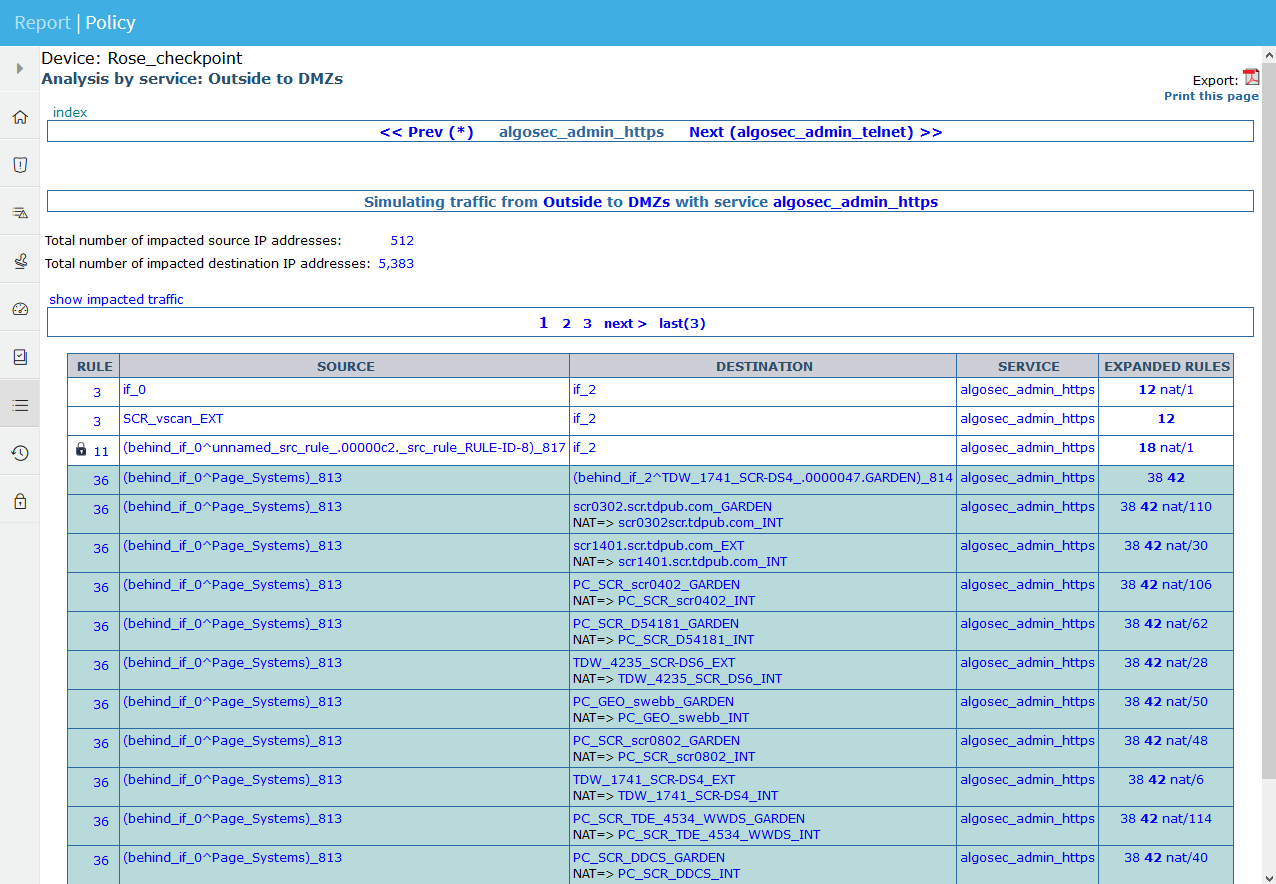Screen dimensions: 1276x884
Task: Open the stamp icon in sidebar
Action: [19, 261]
